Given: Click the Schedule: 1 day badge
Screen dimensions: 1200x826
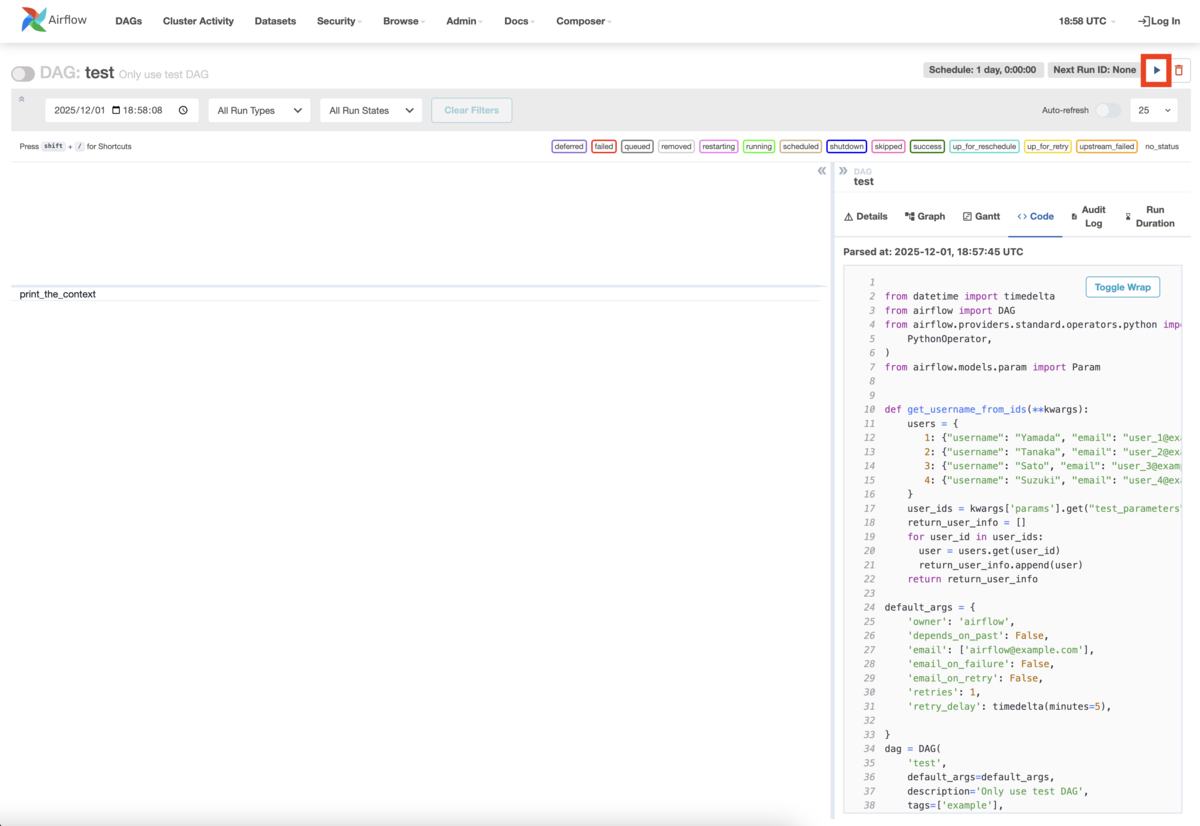Looking at the screenshot, I should click(x=982, y=70).
